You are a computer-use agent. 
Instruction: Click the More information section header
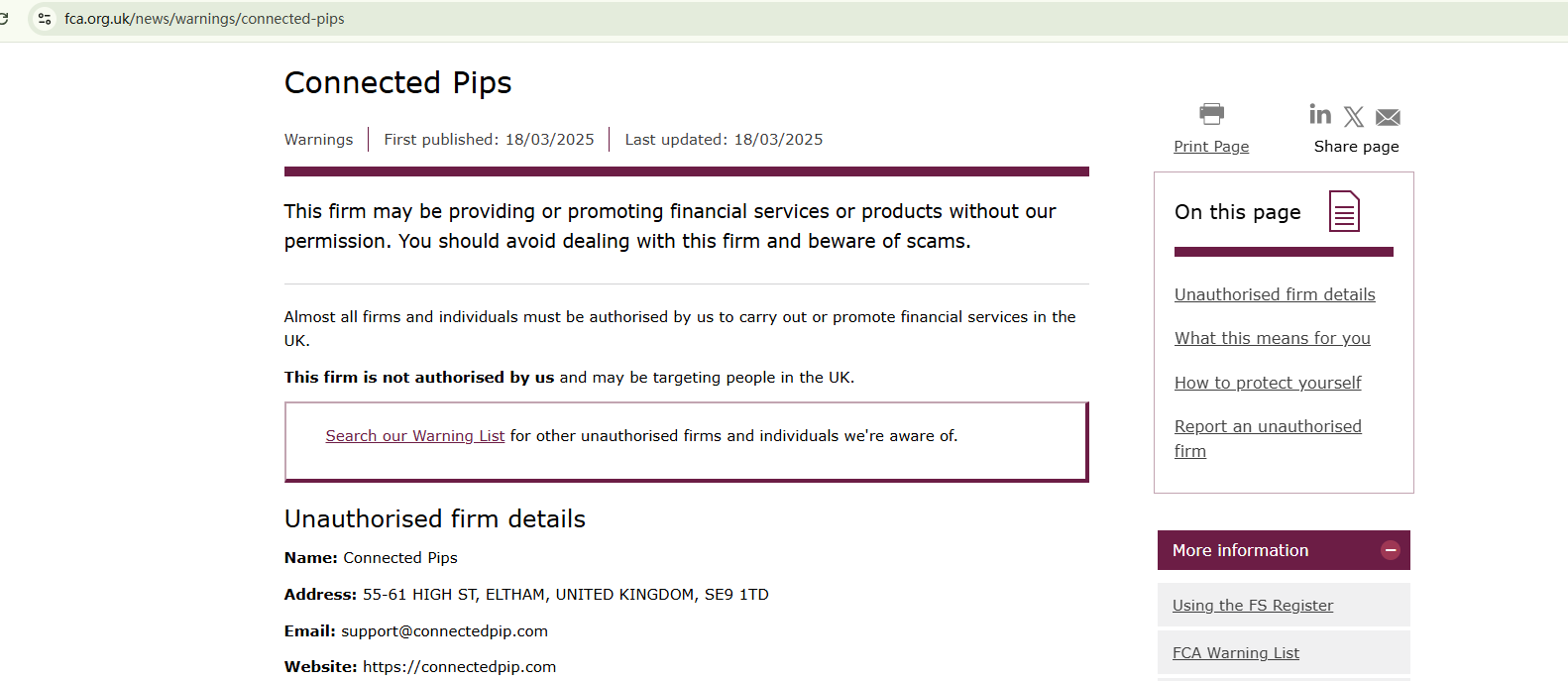click(x=1241, y=550)
